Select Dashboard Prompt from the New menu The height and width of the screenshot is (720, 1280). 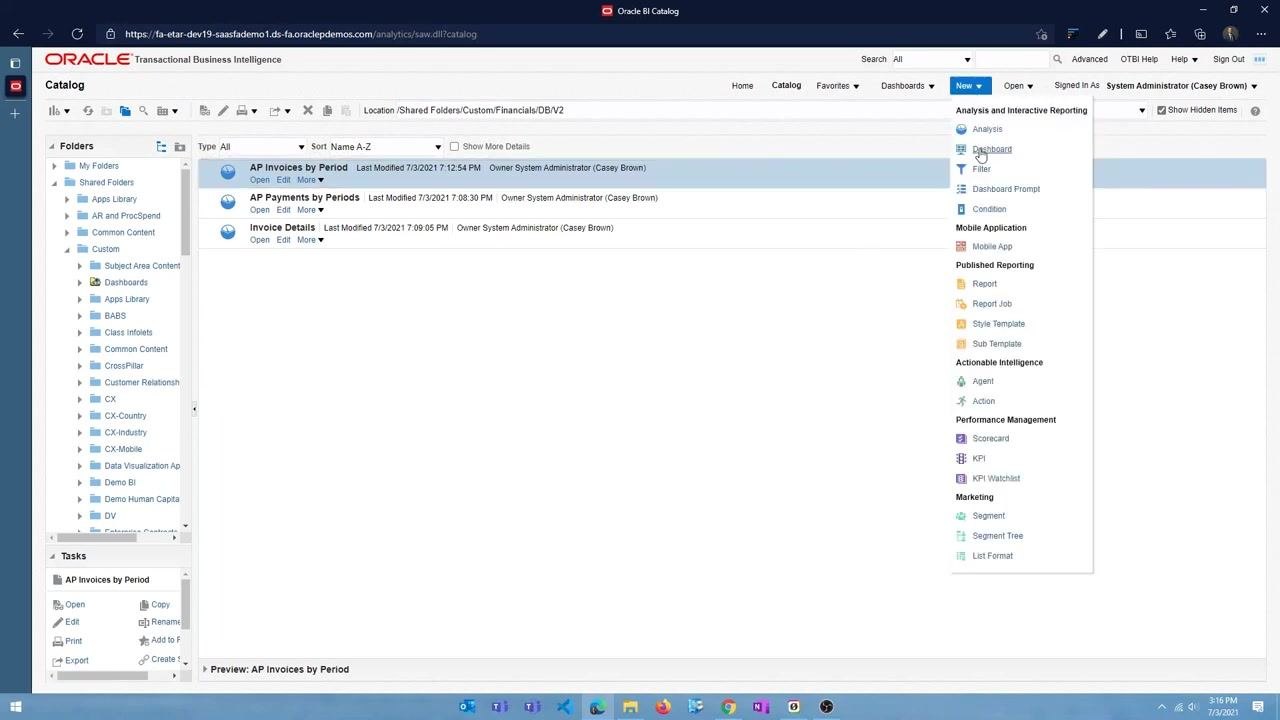[x=1006, y=189]
